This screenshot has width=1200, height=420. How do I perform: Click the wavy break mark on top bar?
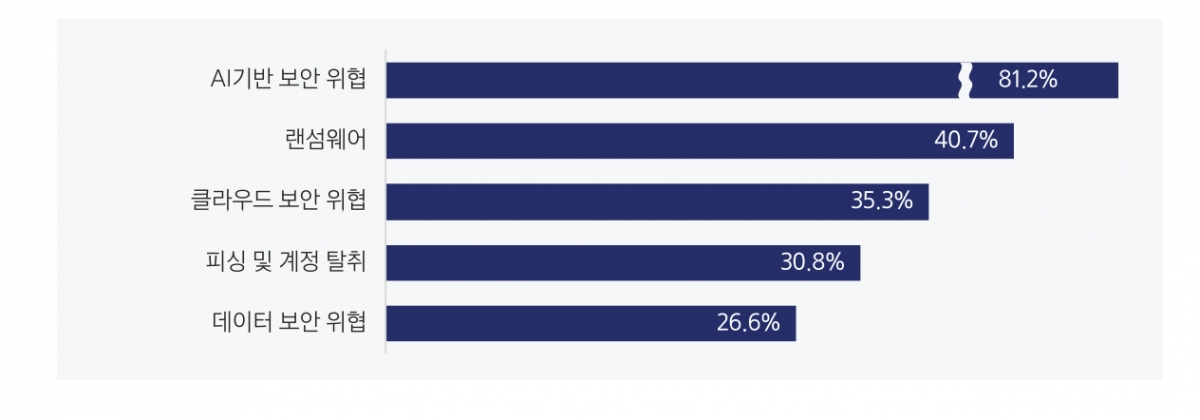coord(965,80)
